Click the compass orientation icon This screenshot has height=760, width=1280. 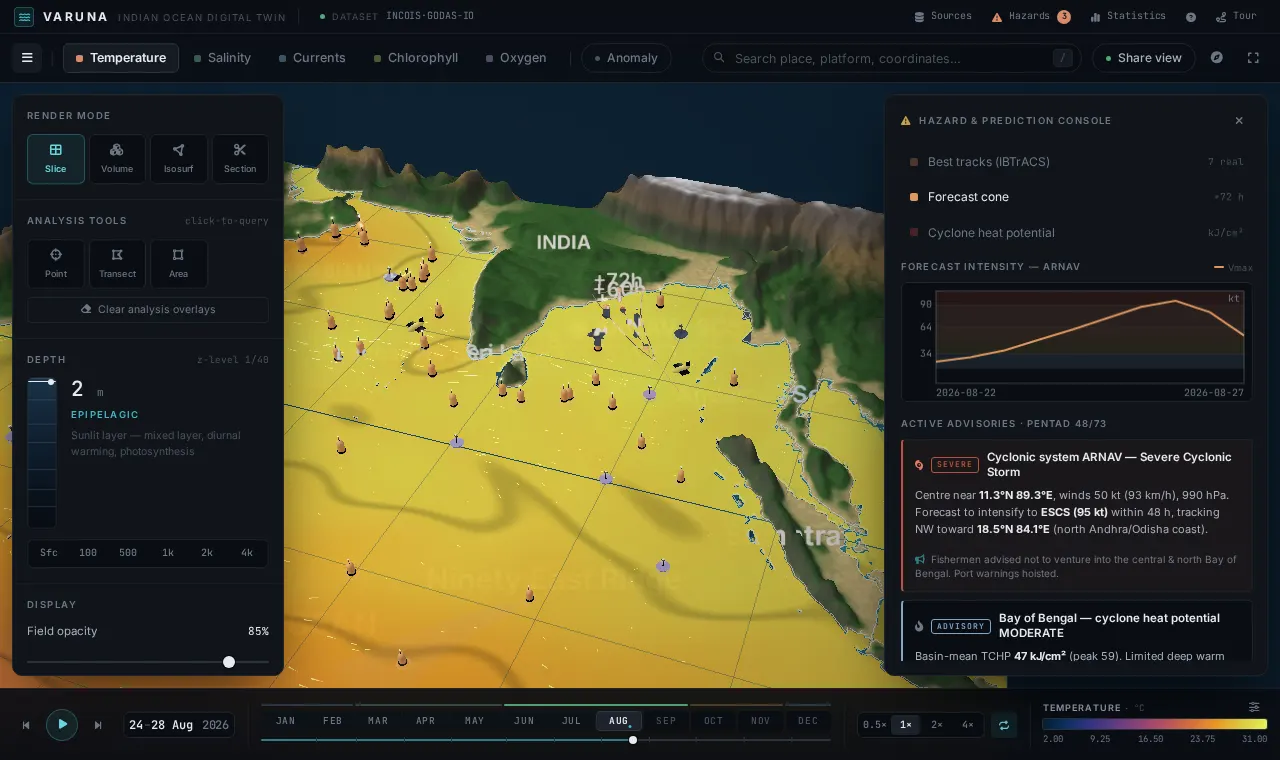click(1217, 58)
